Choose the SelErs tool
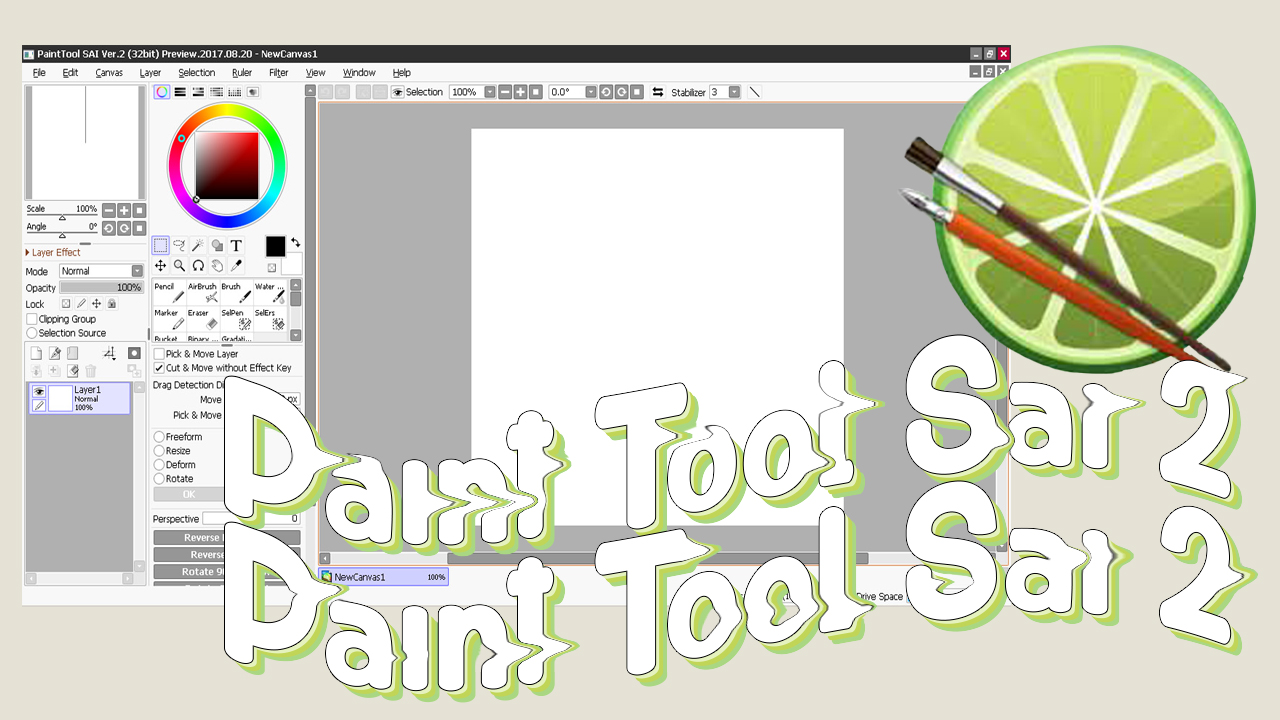The height and width of the screenshot is (720, 1280). [270, 319]
